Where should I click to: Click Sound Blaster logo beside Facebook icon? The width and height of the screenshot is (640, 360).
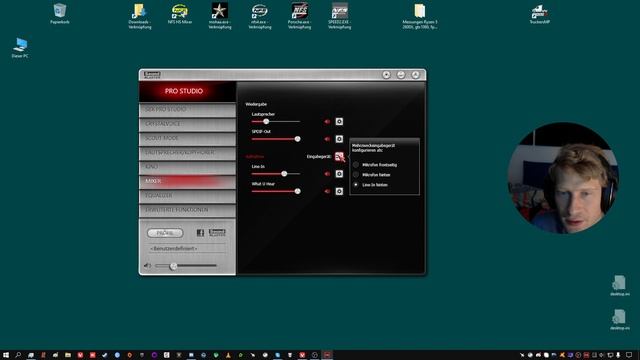[x=217, y=233]
